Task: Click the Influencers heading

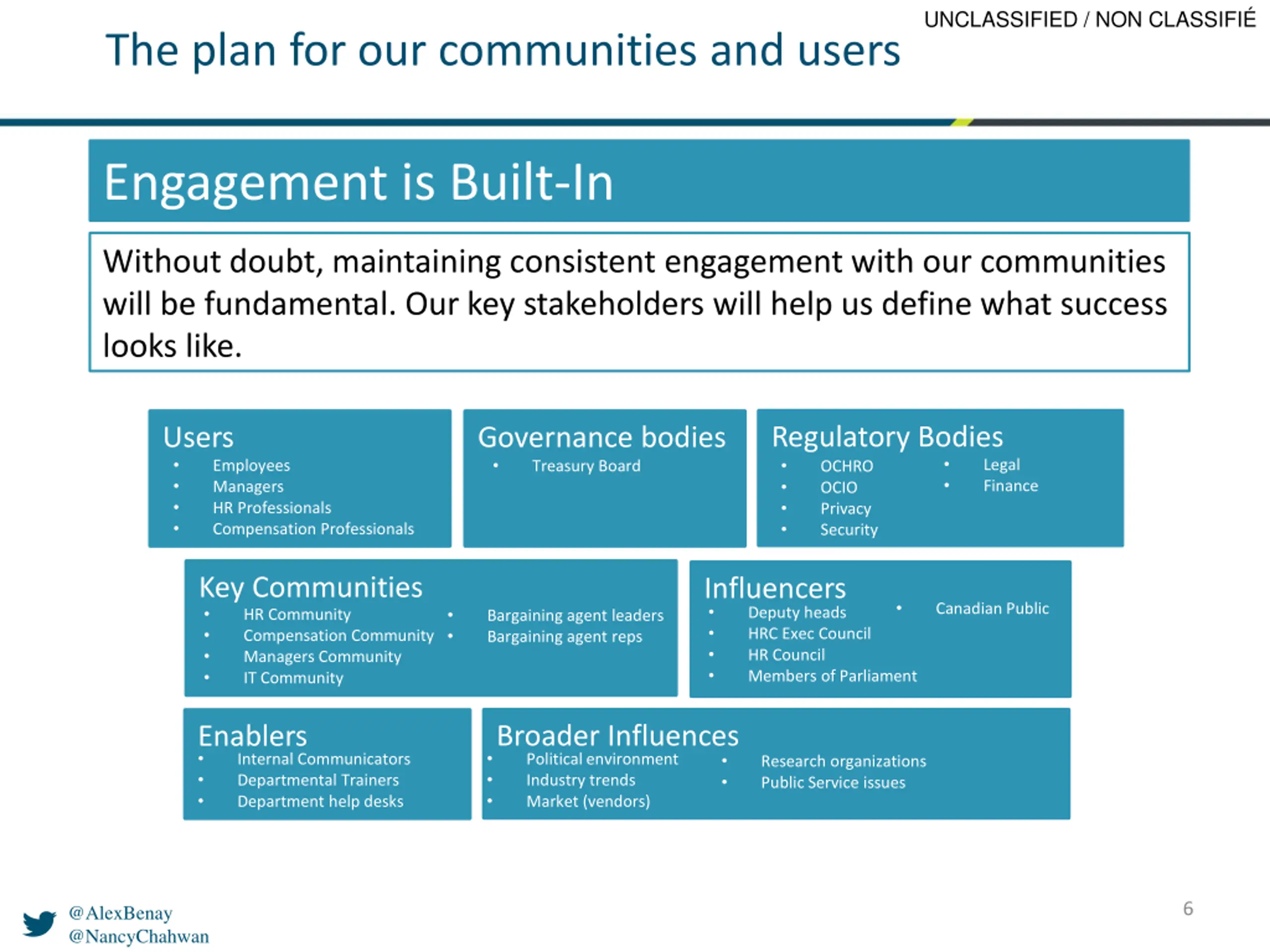Action: [775, 589]
